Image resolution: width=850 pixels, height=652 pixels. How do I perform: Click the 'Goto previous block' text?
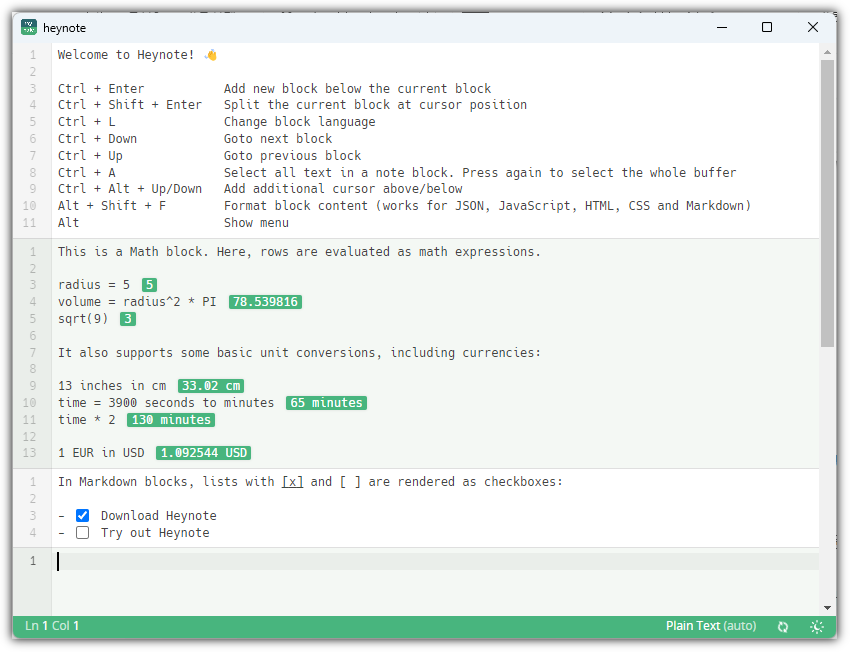[292, 156]
